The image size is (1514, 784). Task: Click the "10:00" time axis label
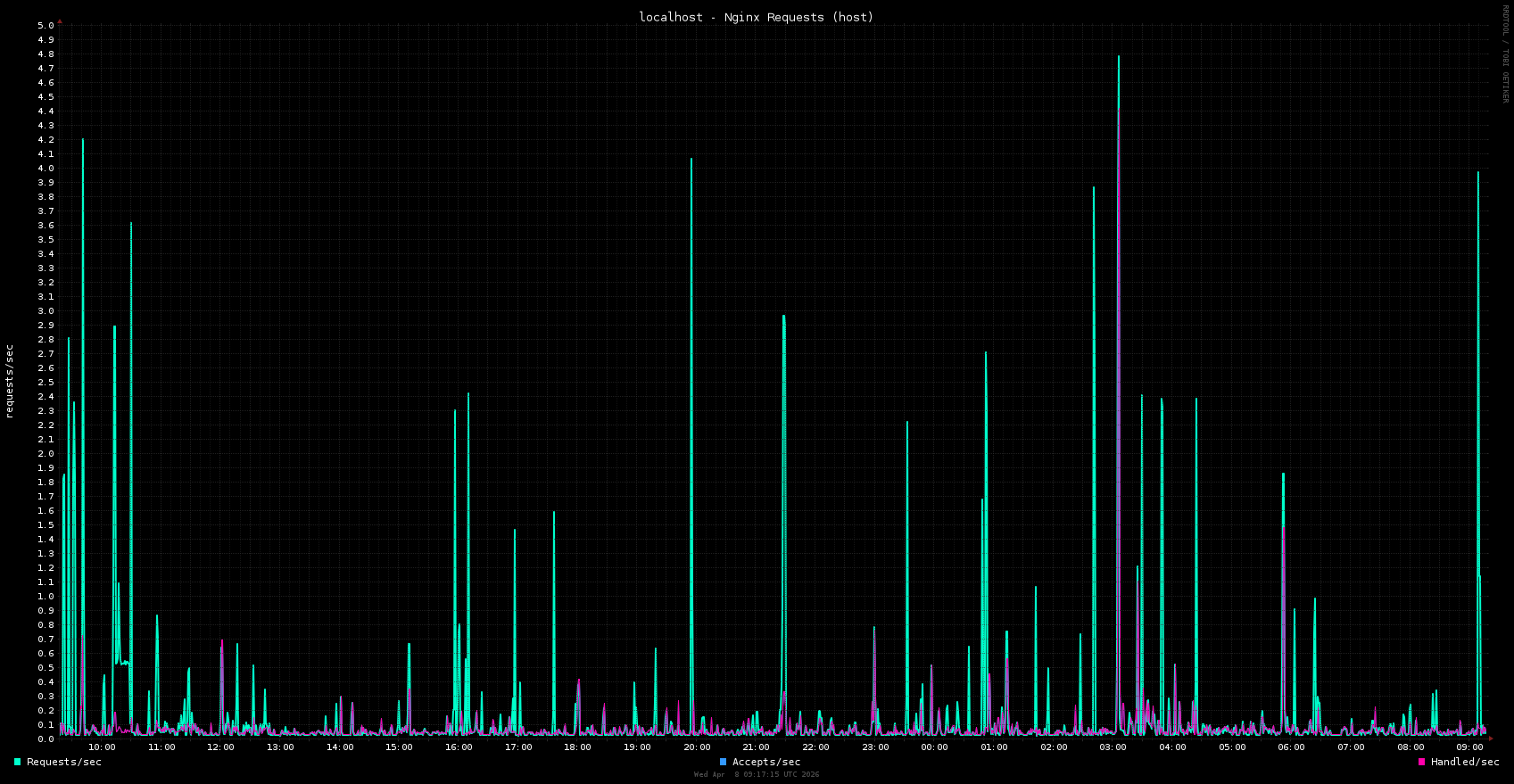coord(102,747)
